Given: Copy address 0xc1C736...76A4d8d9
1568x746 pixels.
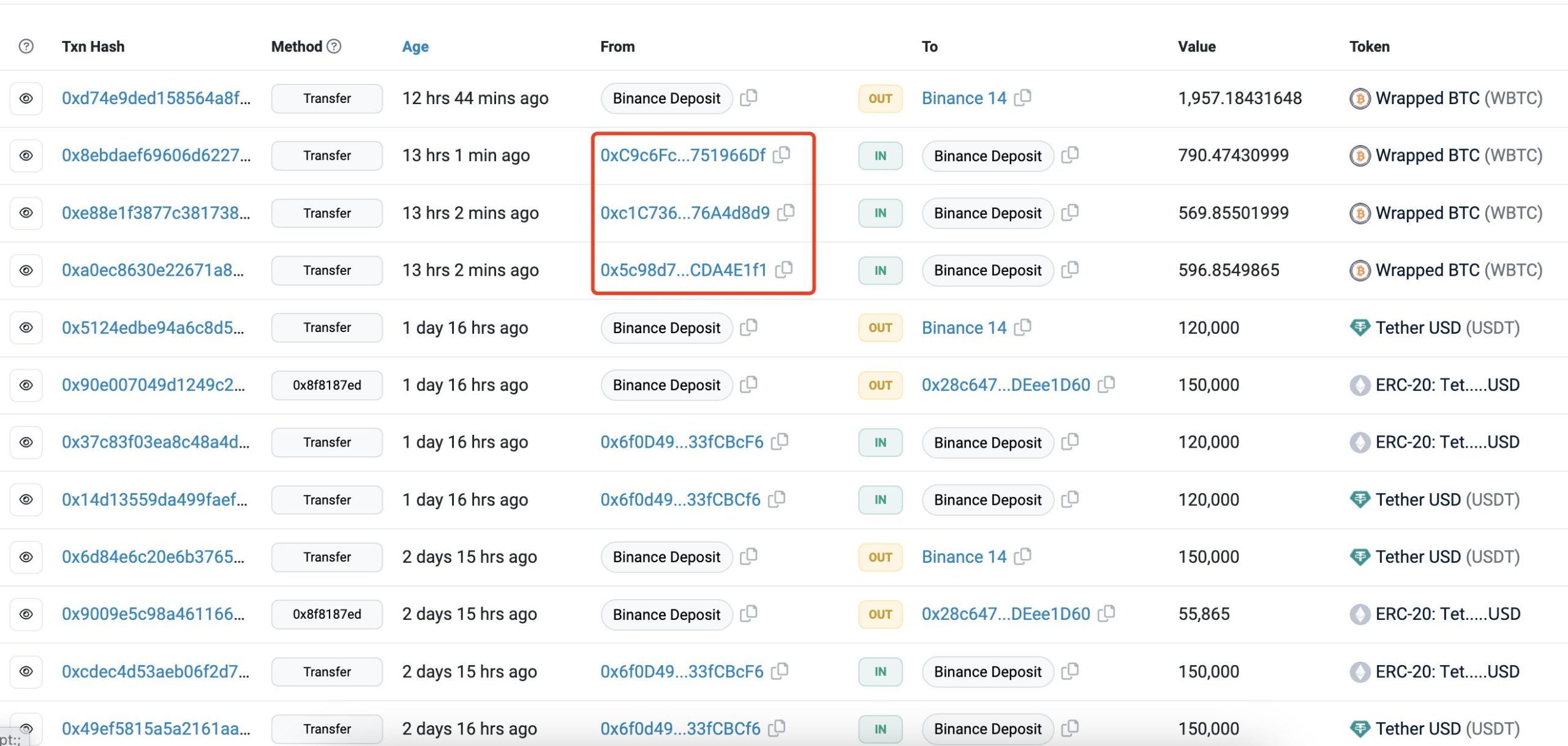Looking at the screenshot, I should tap(786, 212).
